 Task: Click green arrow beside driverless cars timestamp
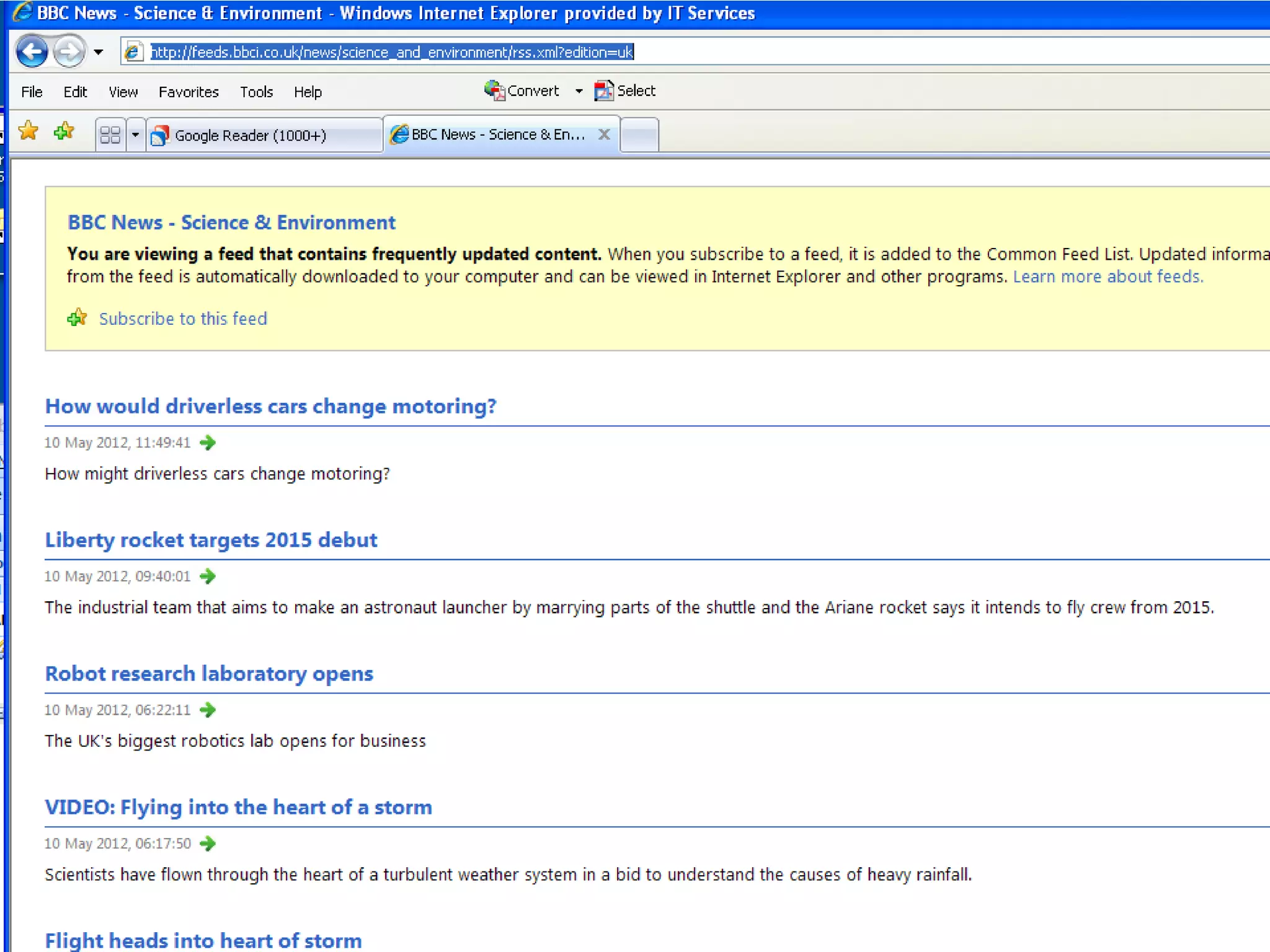tap(208, 443)
